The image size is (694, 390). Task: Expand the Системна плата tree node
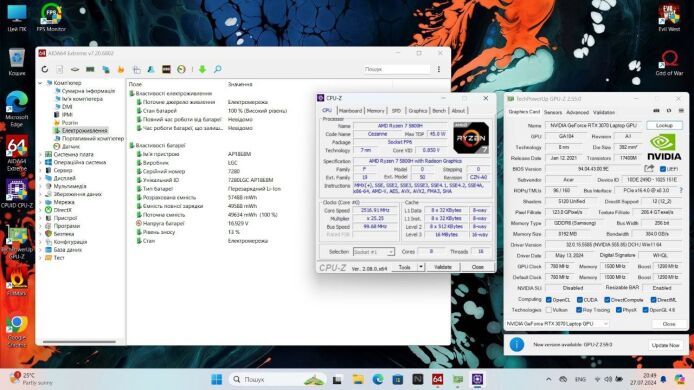pos(40,154)
